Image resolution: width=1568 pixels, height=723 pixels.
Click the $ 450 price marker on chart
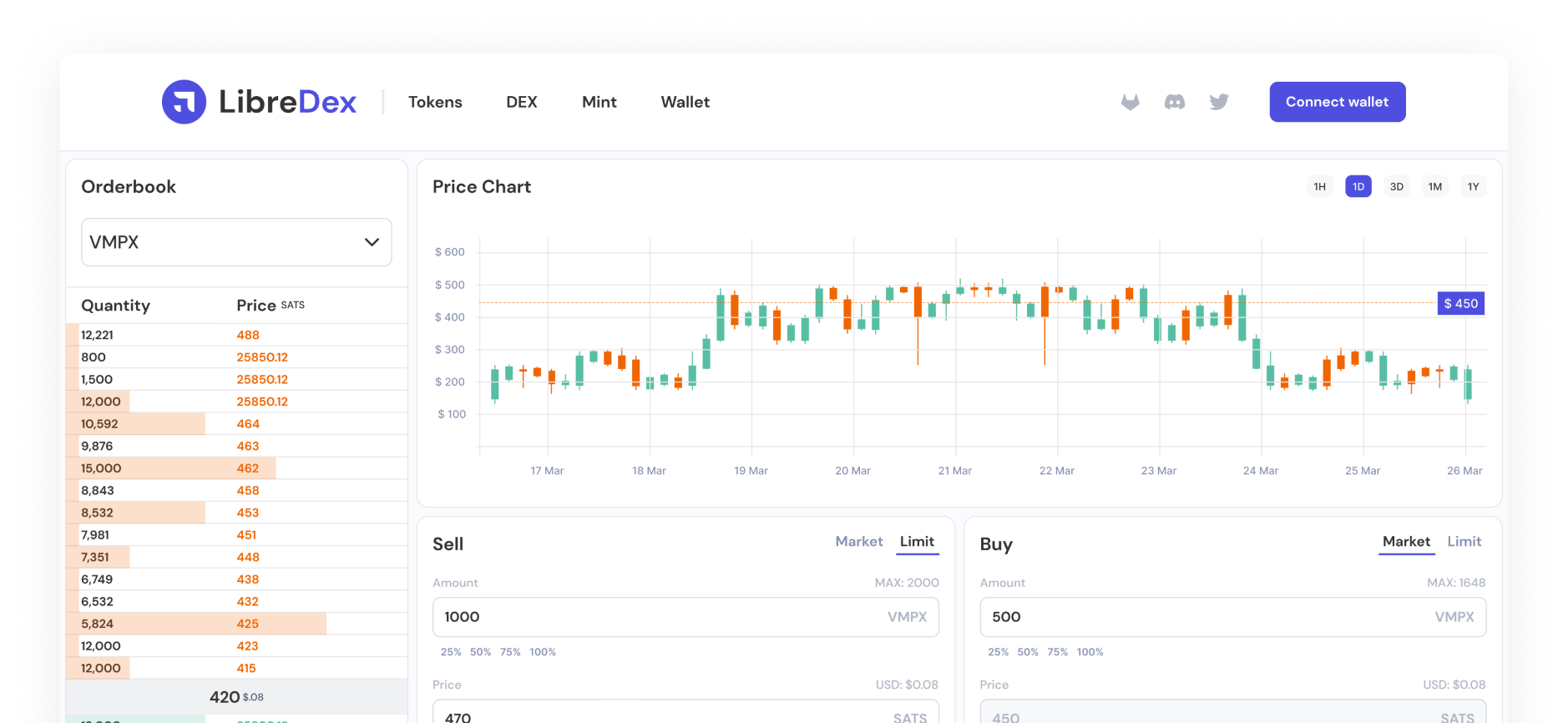[x=1460, y=304]
